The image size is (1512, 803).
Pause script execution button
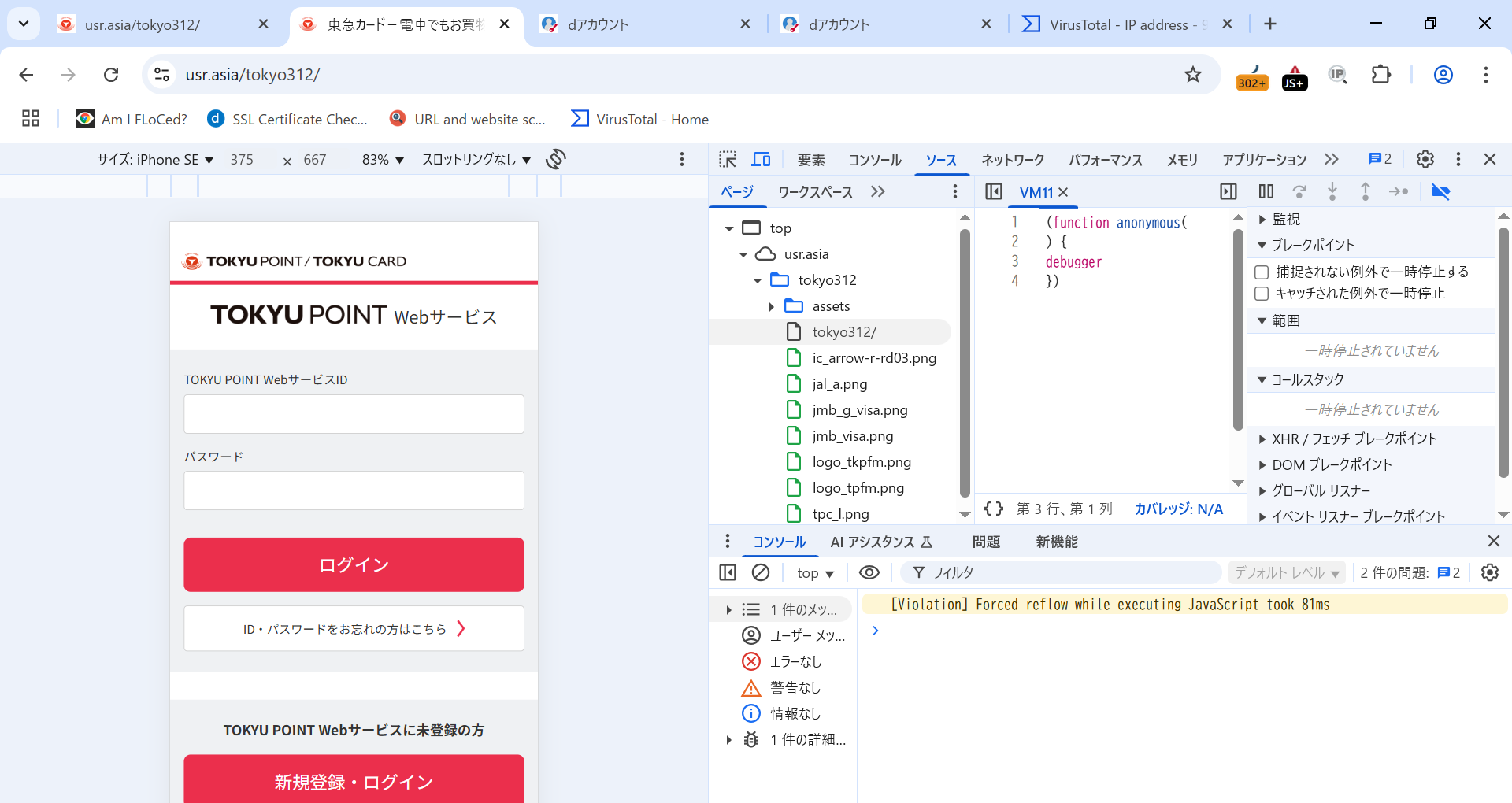[1266, 191]
